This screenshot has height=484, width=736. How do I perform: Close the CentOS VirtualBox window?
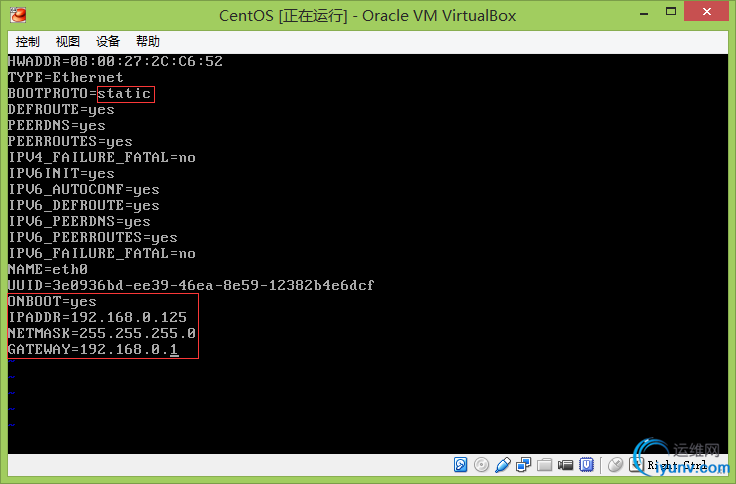(706, 12)
